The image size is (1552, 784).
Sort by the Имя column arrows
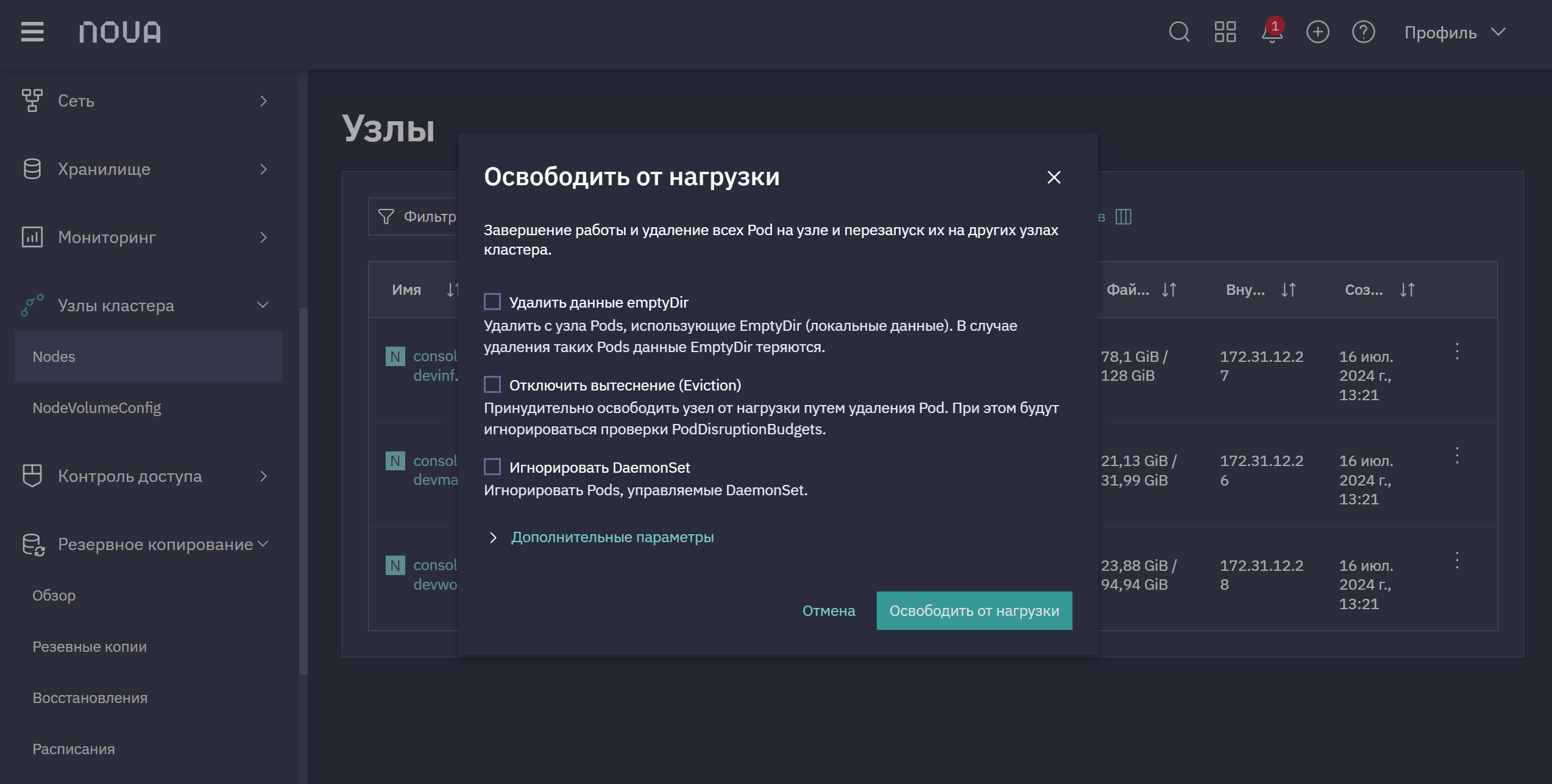452,290
